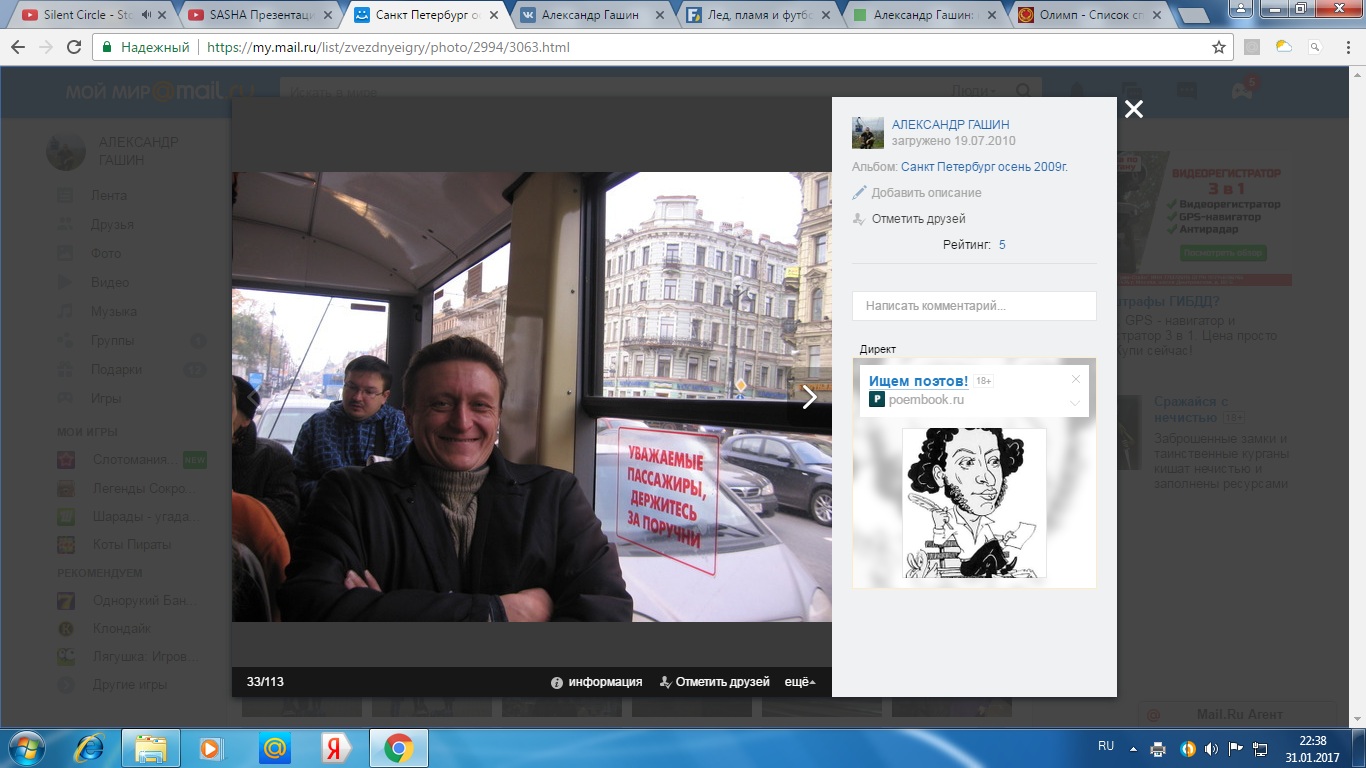1366x768 pixels.
Task: Open Windows Media Player from the taskbar
Action: 212,748
